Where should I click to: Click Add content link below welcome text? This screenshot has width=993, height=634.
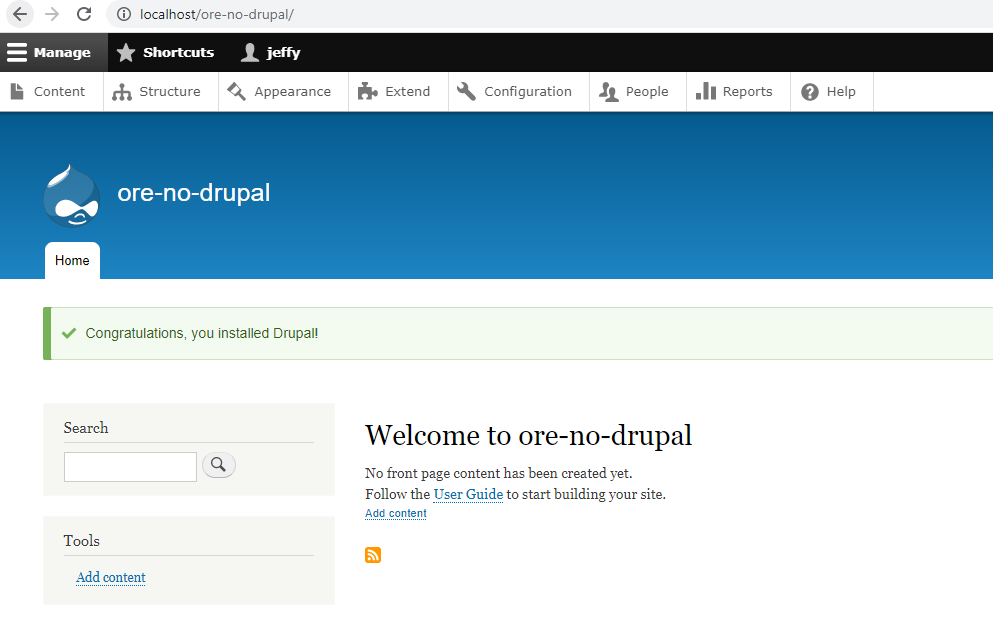pos(396,513)
